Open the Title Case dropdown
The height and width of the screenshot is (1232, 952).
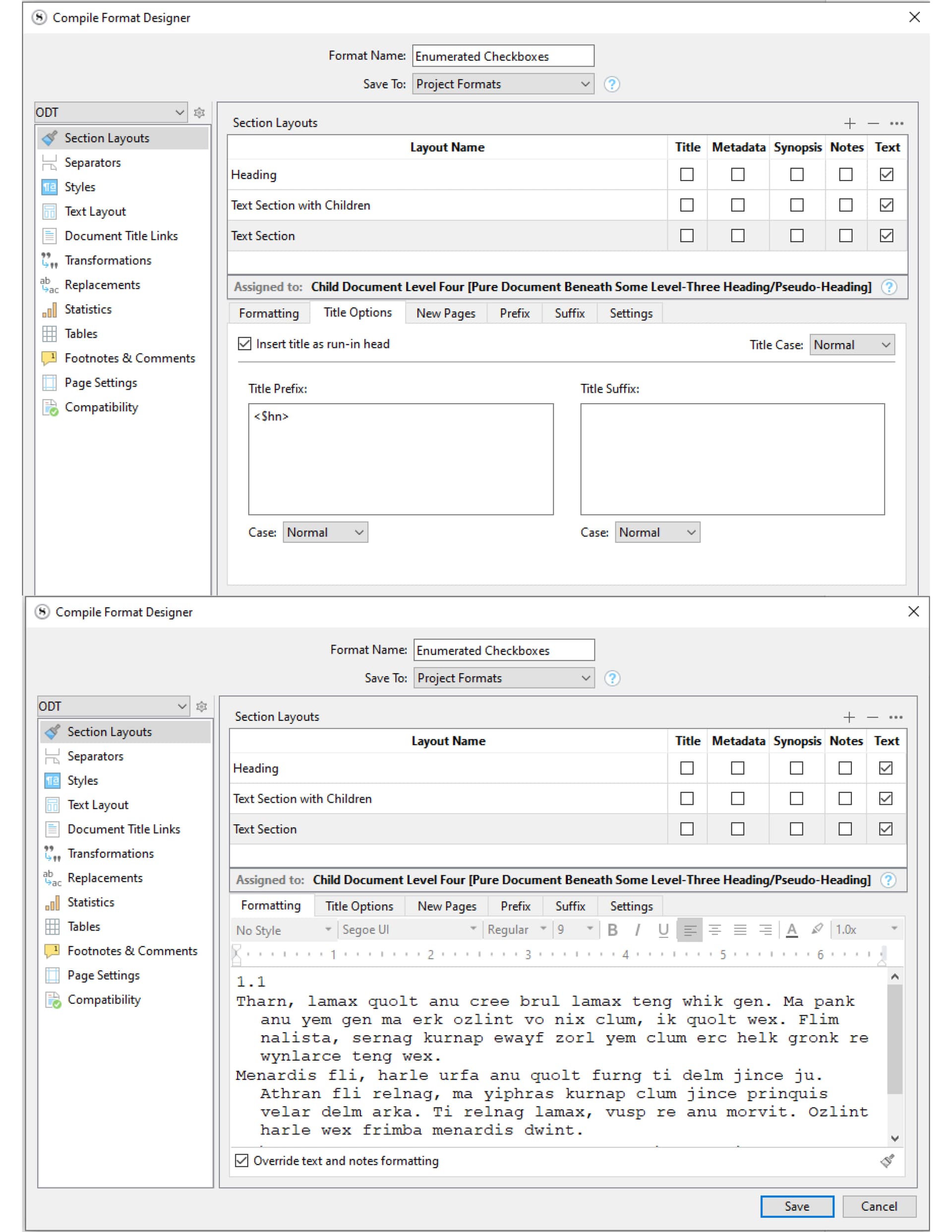point(852,345)
